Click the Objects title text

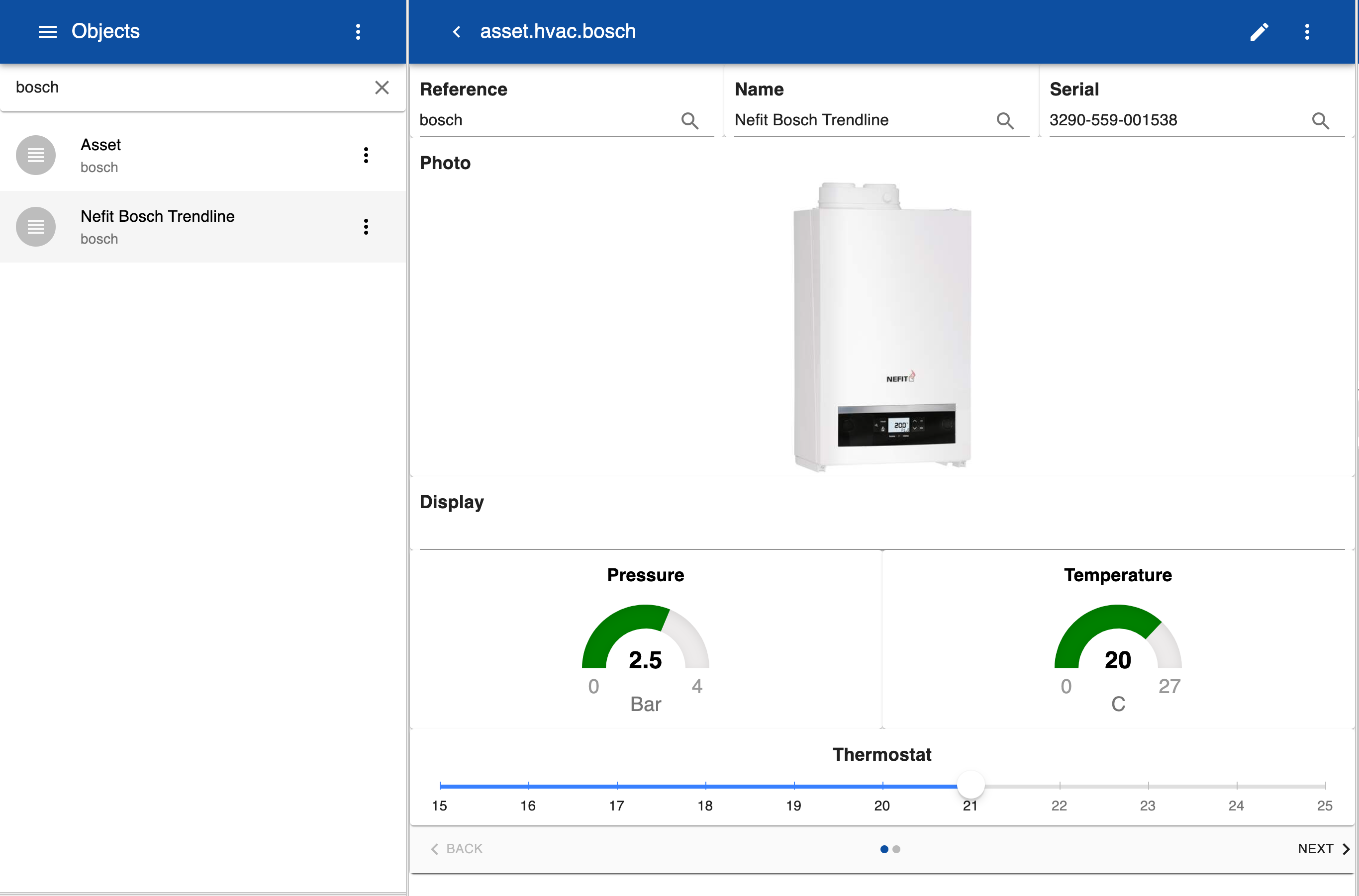pos(105,31)
